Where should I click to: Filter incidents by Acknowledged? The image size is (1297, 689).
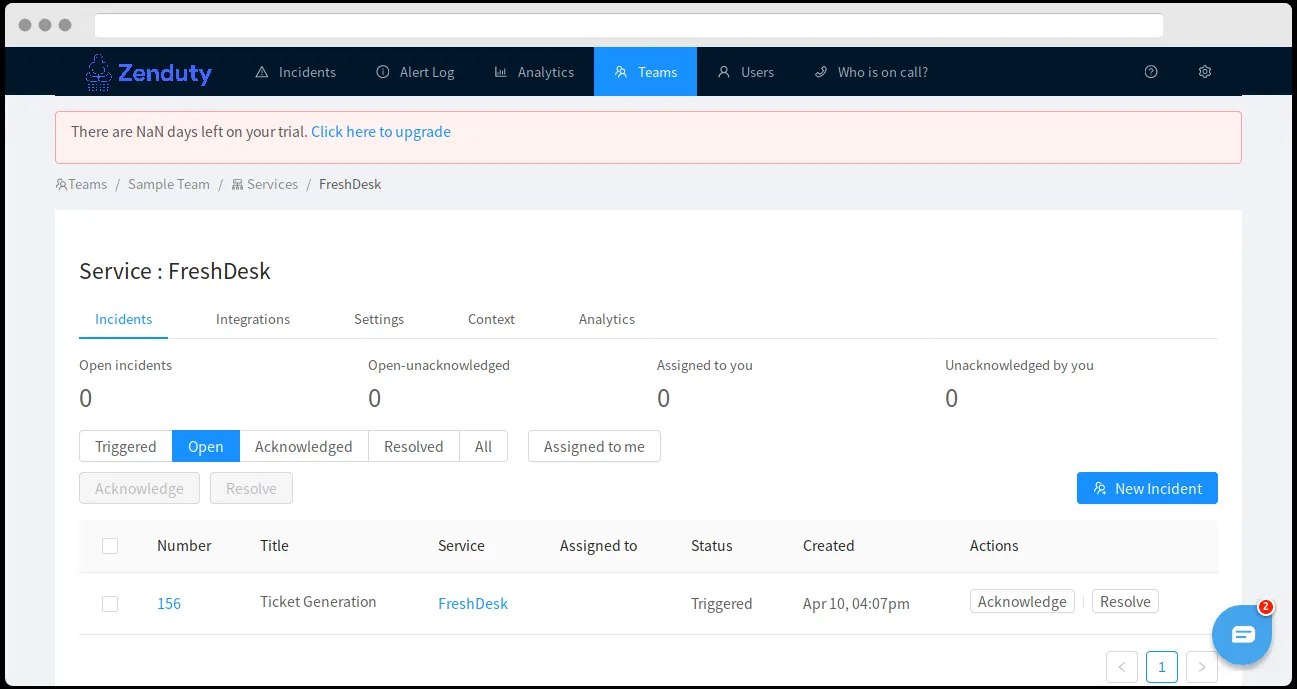pos(304,447)
